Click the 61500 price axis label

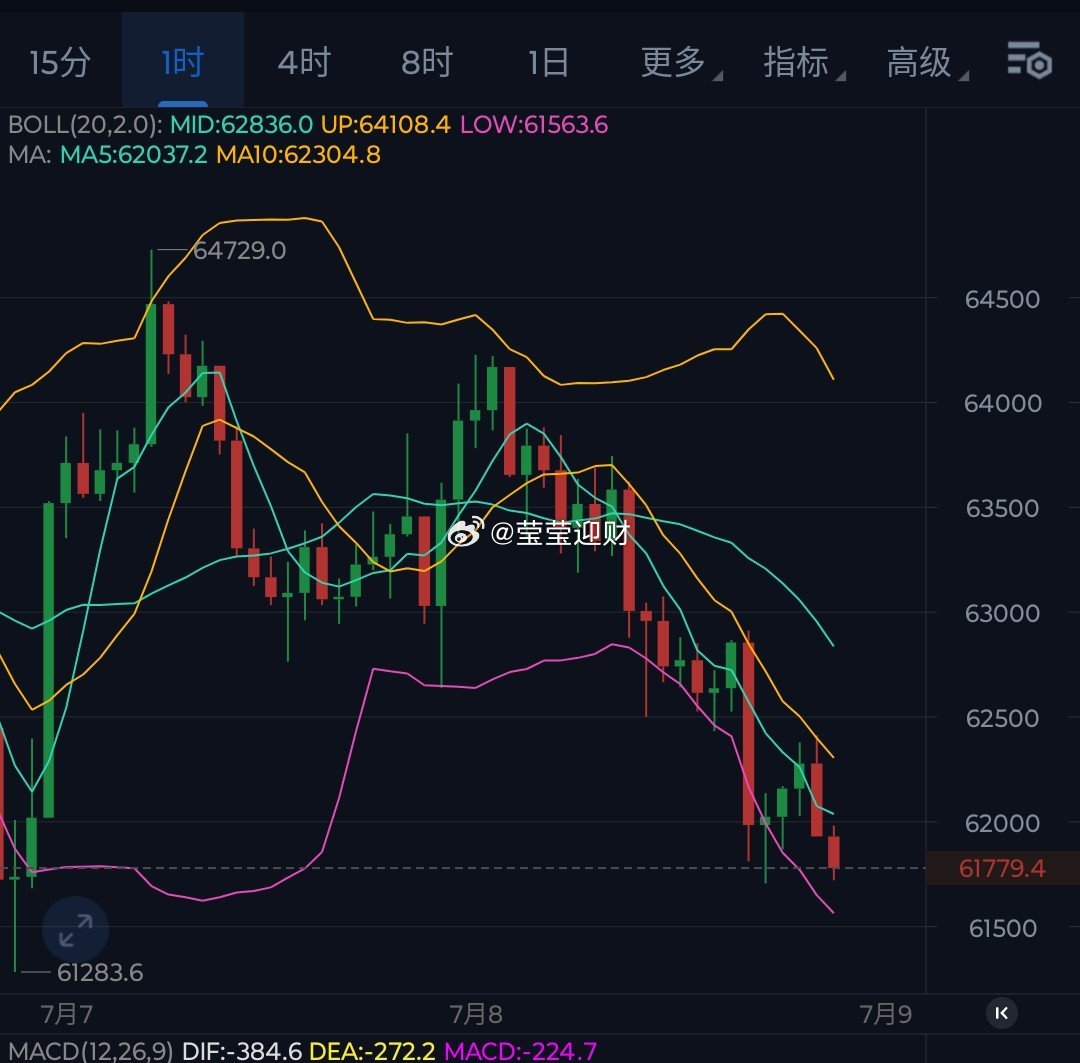1003,928
